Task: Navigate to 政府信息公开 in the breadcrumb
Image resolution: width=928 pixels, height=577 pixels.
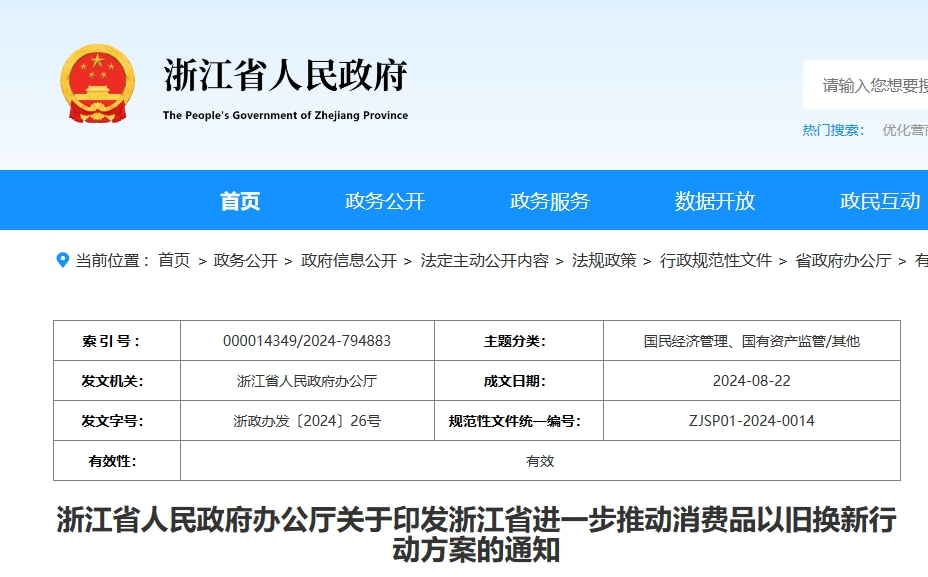Action: (x=349, y=260)
